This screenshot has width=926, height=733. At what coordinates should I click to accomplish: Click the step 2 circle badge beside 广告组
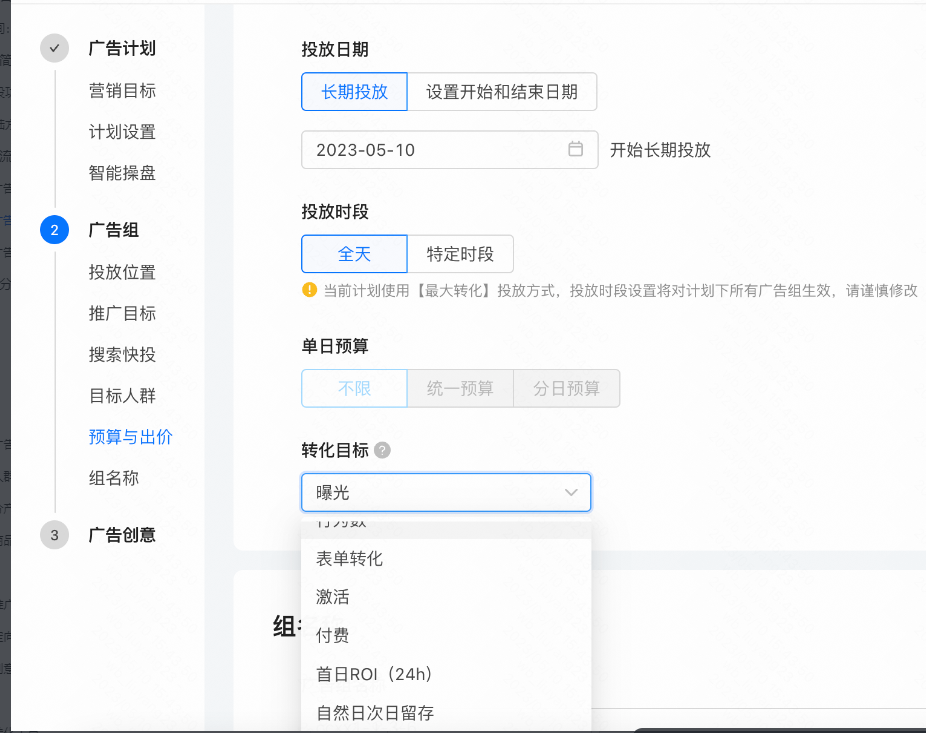[x=53, y=230]
